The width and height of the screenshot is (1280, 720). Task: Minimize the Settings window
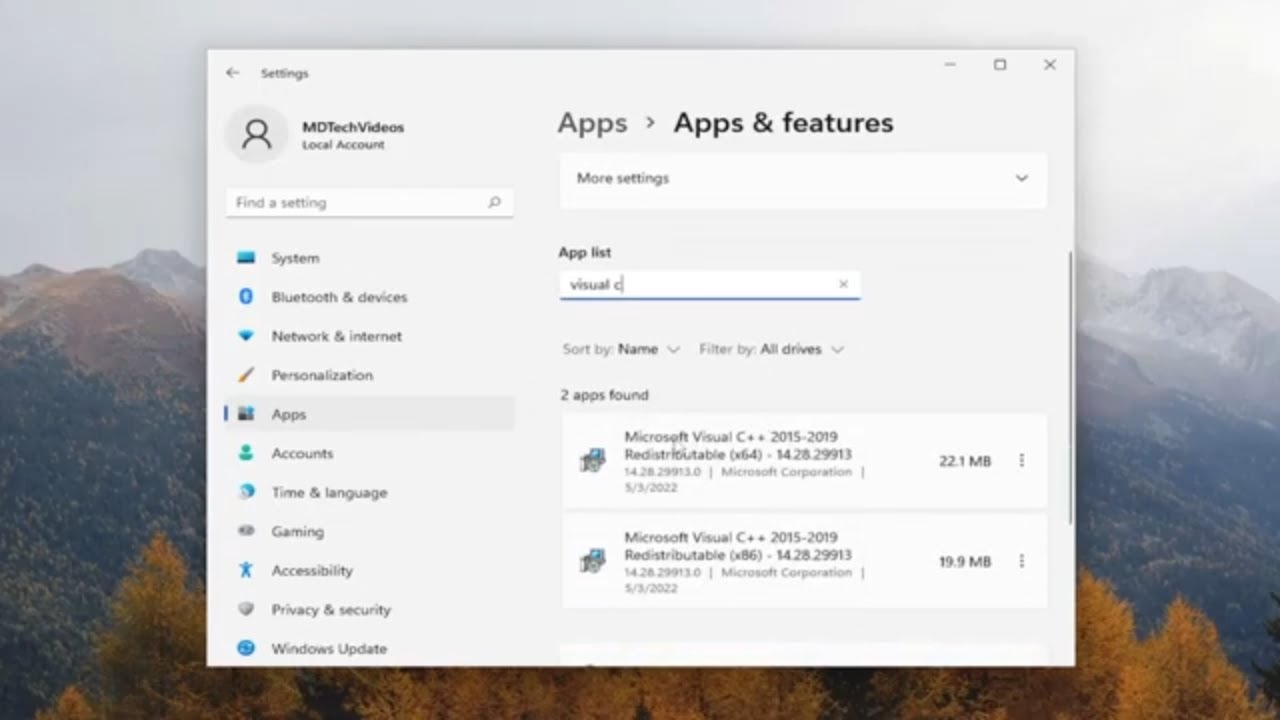(949, 65)
